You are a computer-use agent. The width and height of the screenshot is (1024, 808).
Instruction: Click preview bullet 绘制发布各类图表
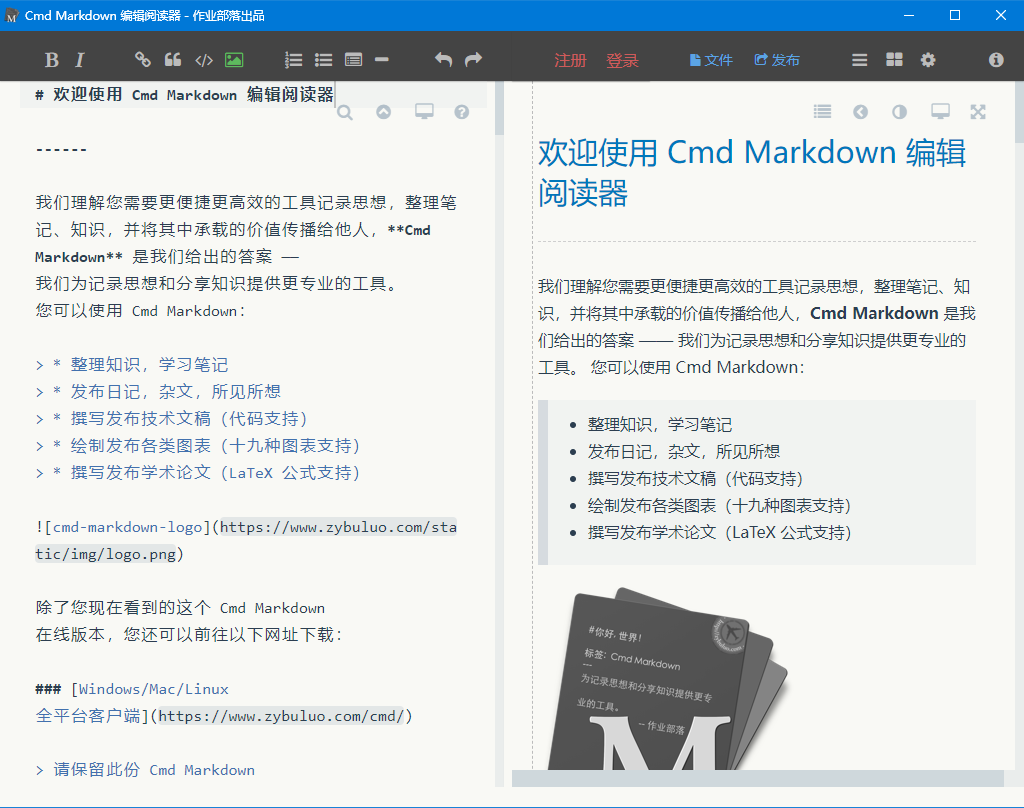pyautogui.click(x=719, y=506)
